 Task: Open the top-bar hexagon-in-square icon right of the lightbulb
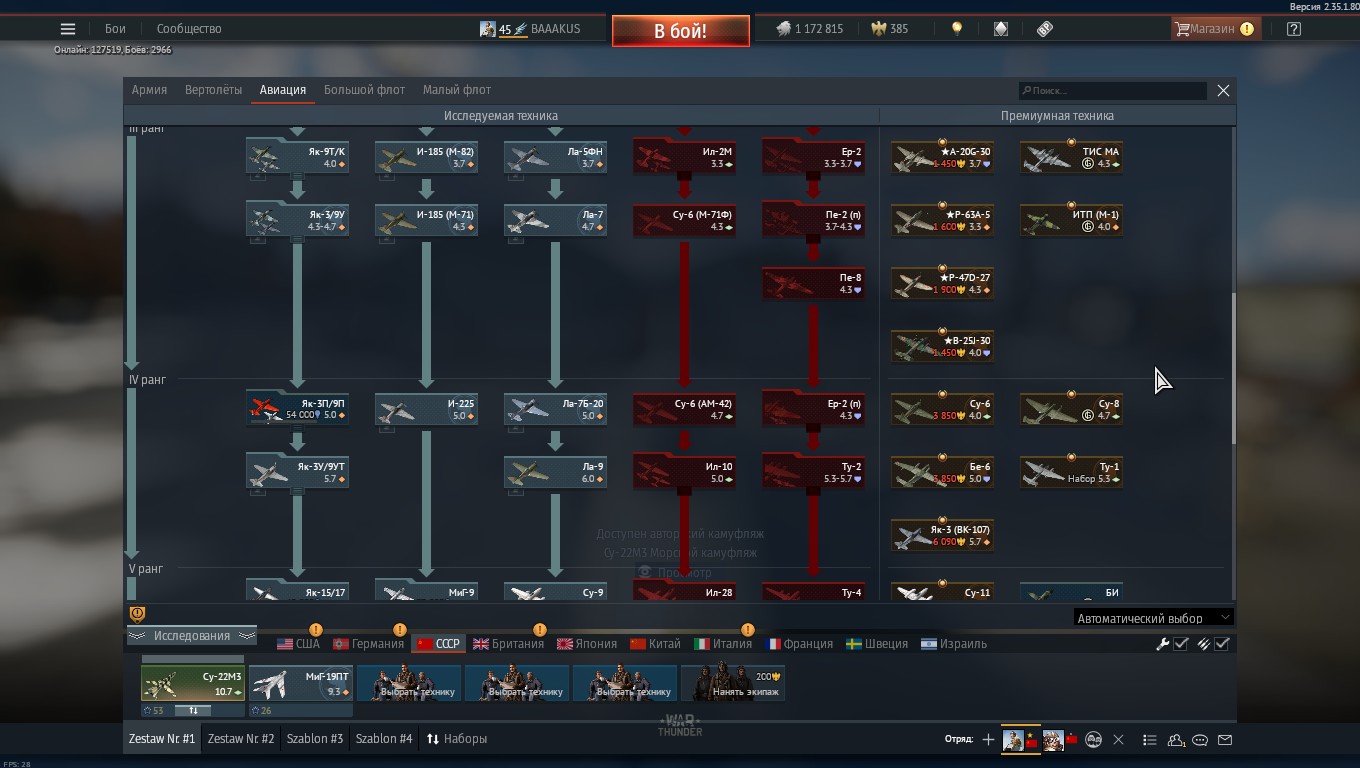[1001, 29]
